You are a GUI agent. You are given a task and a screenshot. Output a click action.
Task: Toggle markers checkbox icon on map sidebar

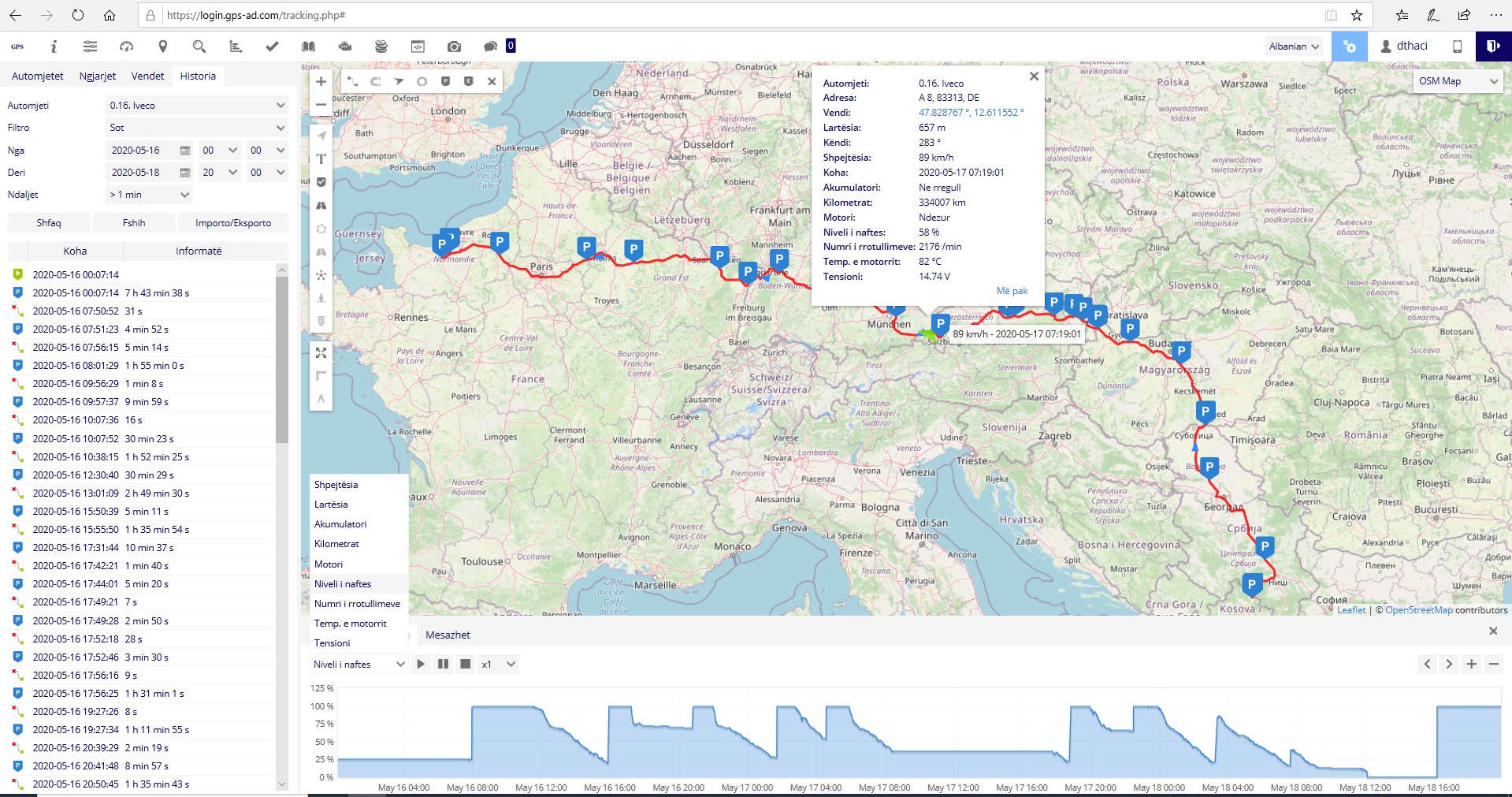[x=321, y=182]
